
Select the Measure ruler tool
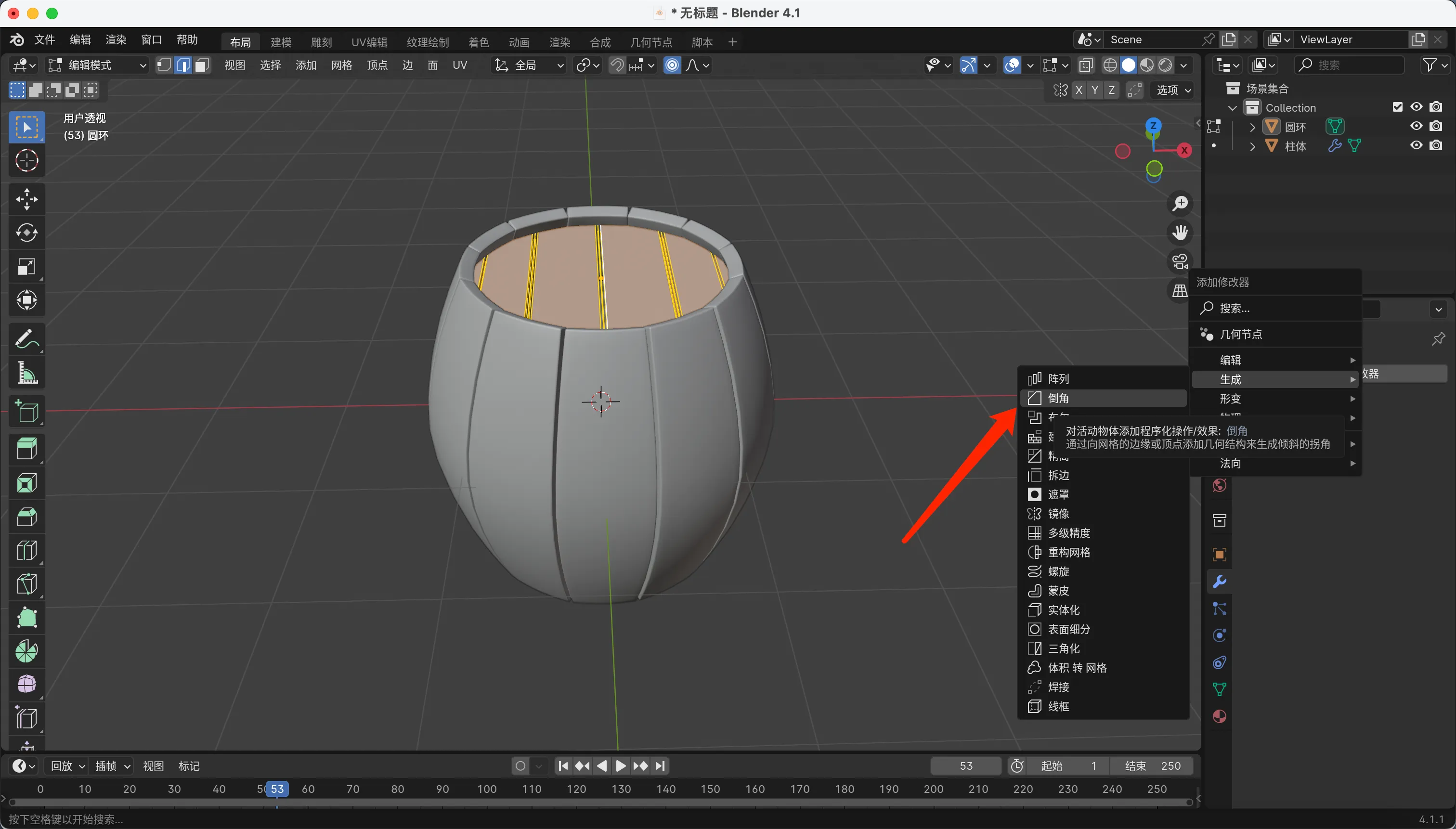(x=26, y=374)
